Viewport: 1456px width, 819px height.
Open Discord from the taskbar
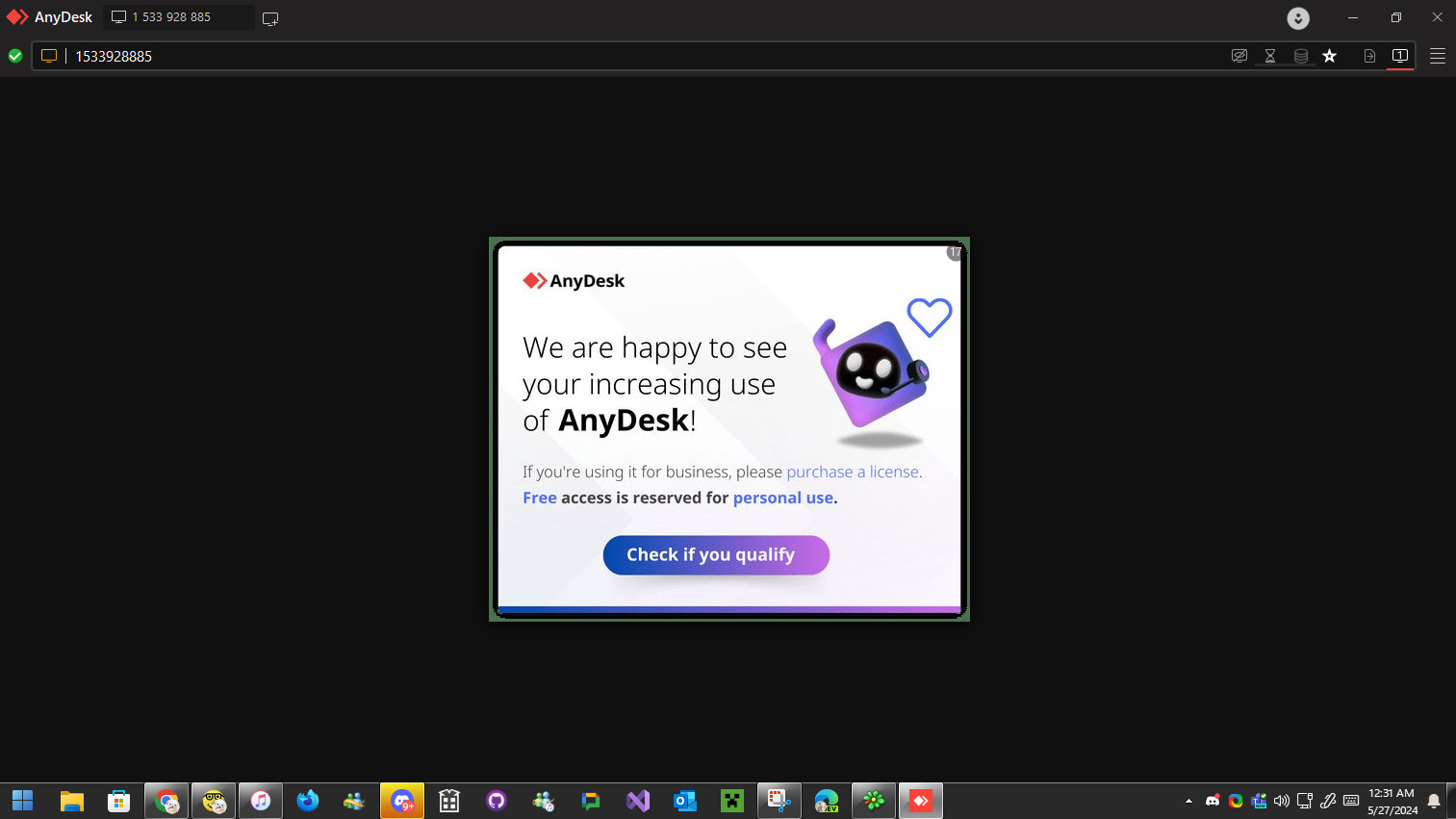[x=402, y=801]
